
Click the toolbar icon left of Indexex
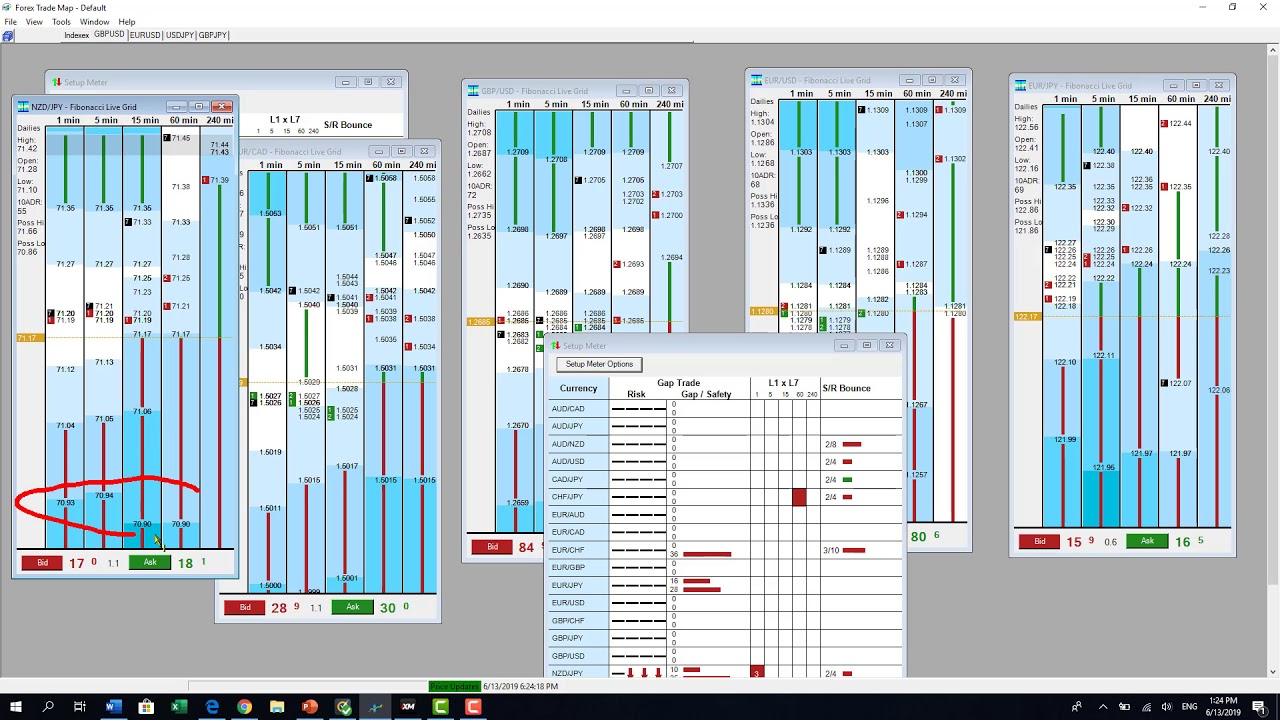click(x=8, y=35)
